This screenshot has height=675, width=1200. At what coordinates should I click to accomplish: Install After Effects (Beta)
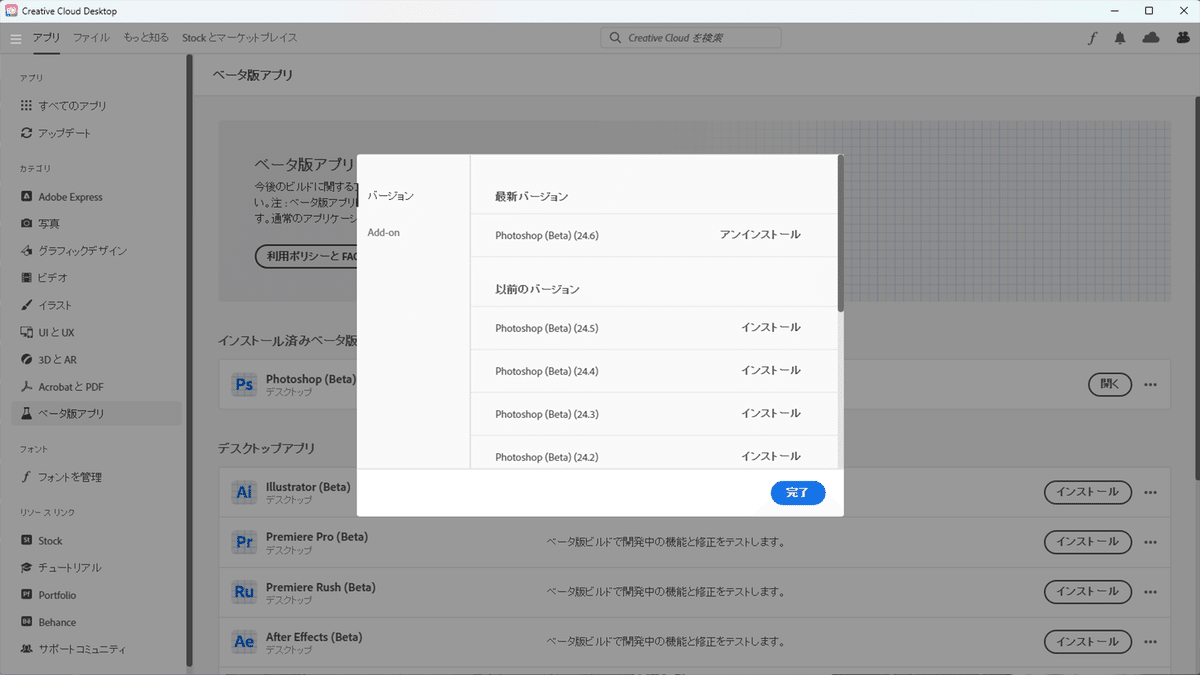(x=1088, y=642)
